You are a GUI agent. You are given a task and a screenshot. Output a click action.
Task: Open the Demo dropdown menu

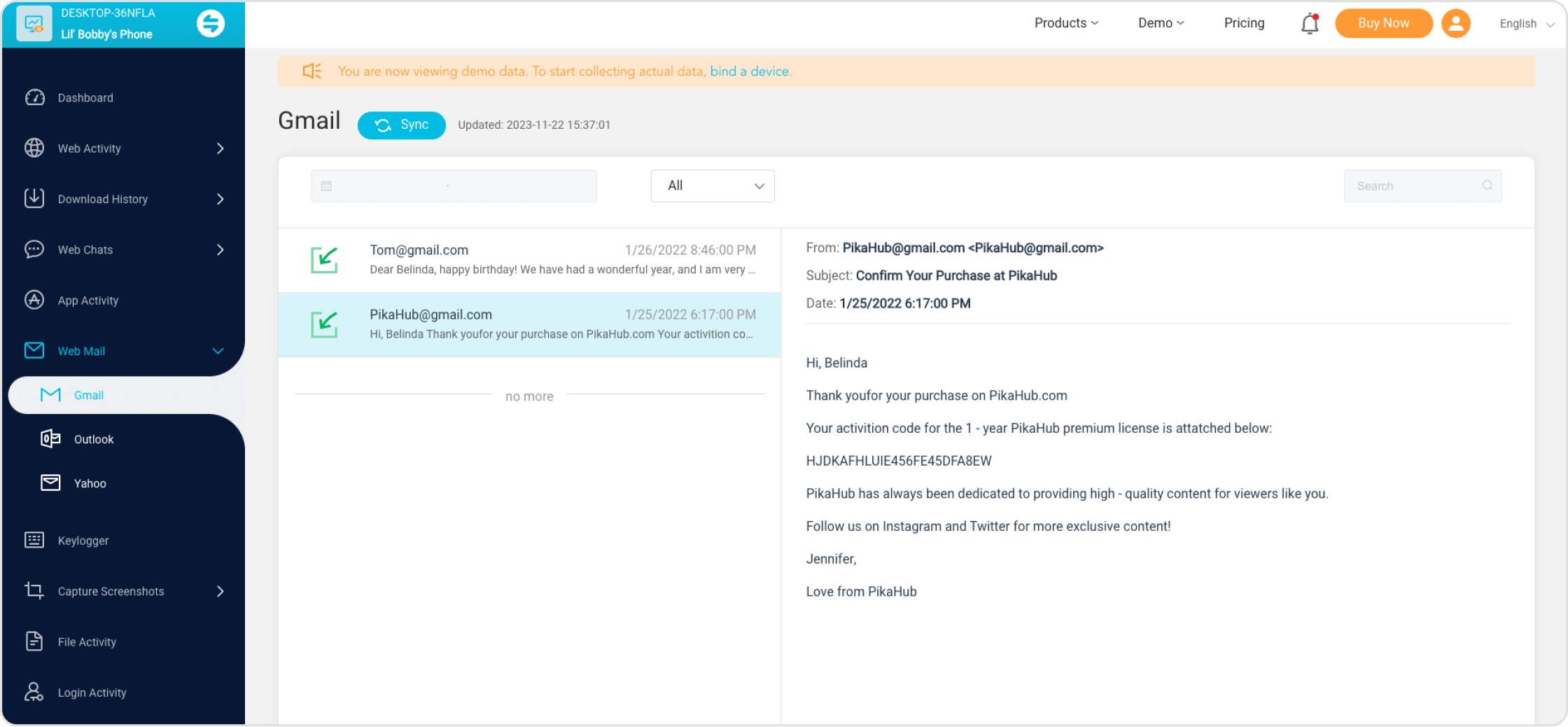1161,23
